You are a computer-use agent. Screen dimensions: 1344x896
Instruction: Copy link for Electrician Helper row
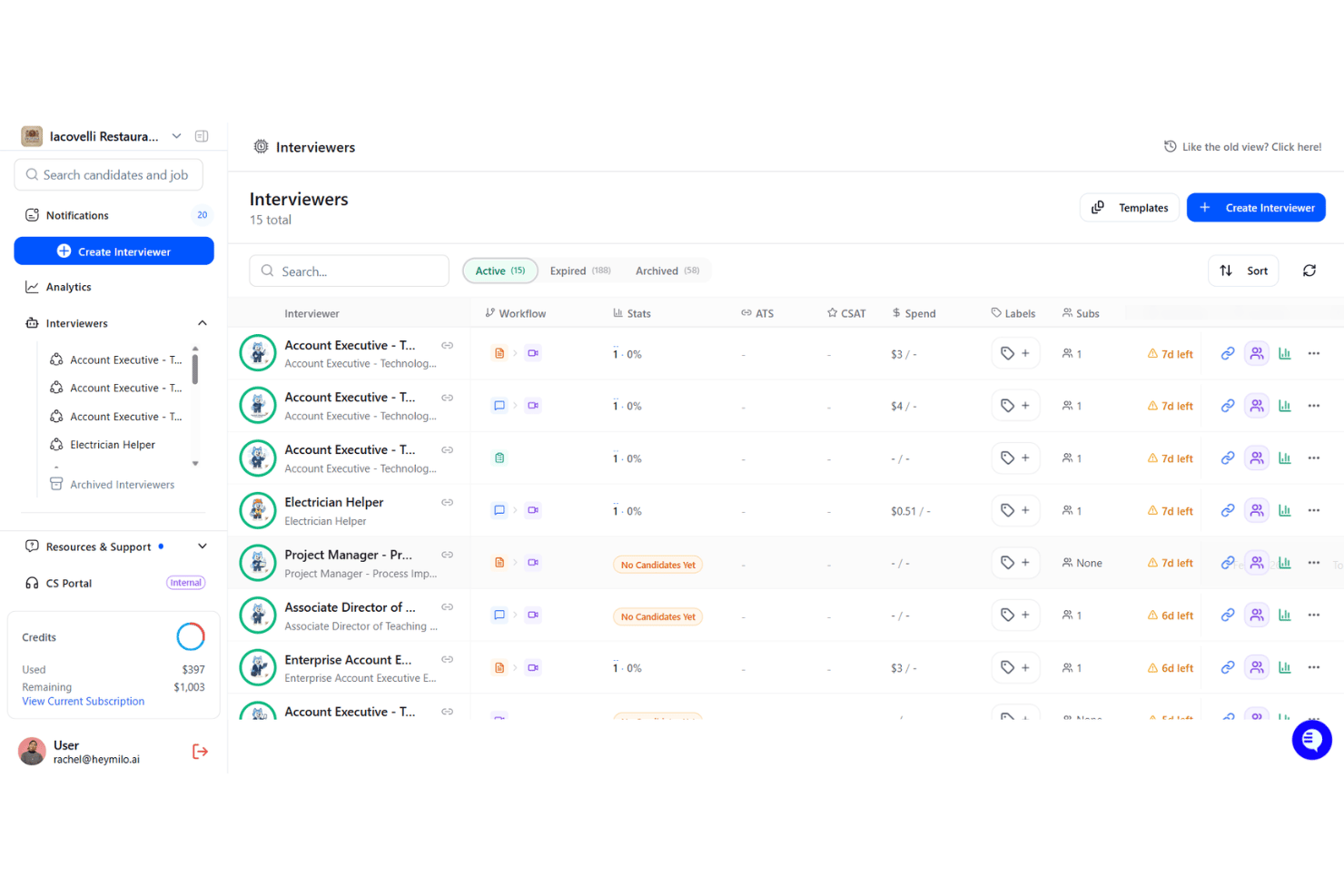click(x=1227, y=510)
